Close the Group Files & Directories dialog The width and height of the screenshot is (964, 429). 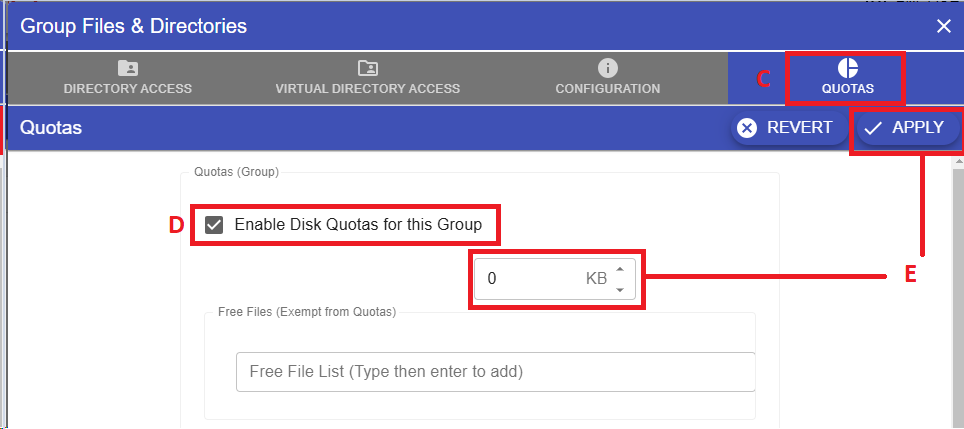pyautogui.click(x=943, y=26)
